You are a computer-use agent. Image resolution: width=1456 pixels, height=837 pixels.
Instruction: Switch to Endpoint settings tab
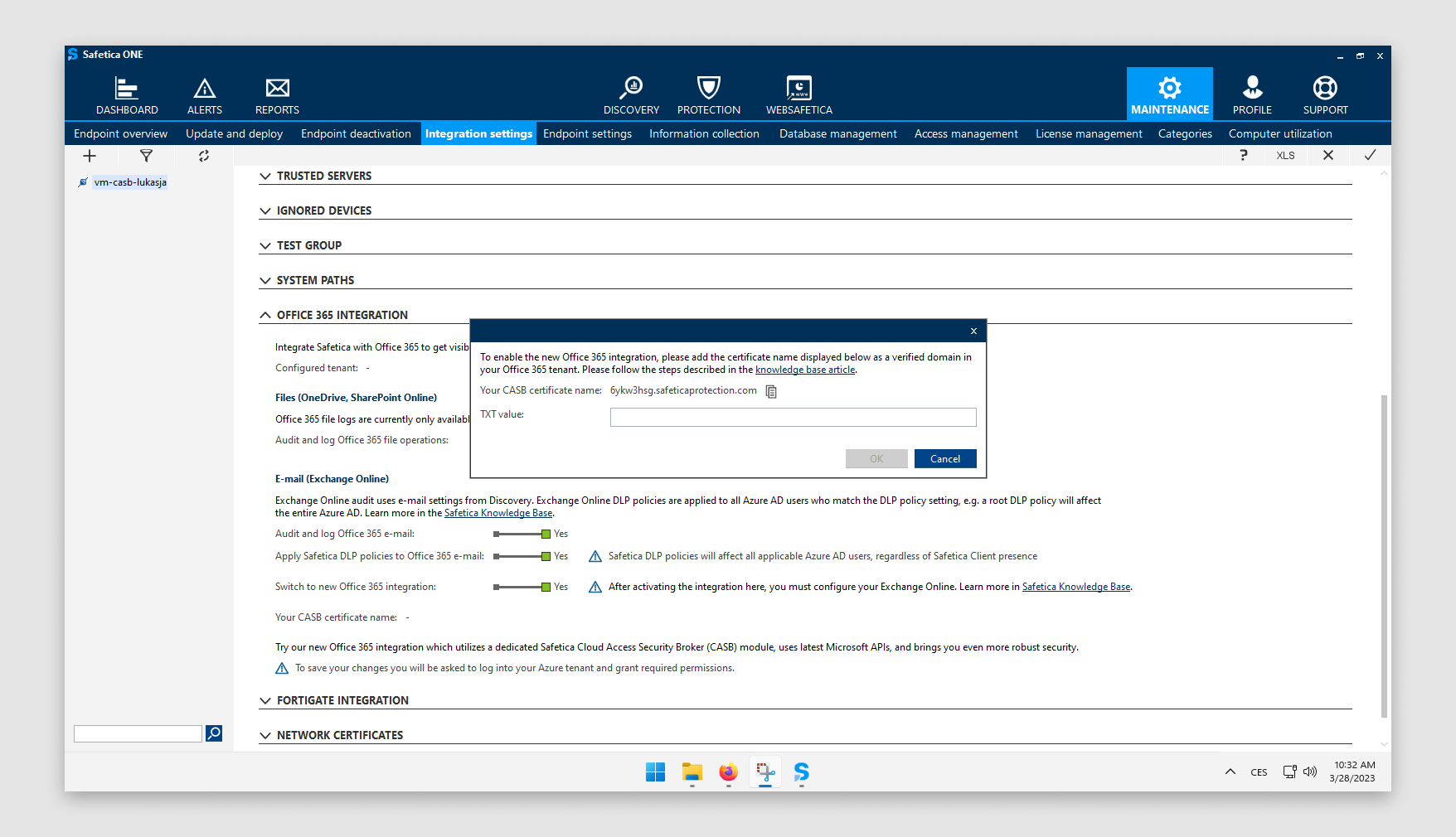coord(587,133)
